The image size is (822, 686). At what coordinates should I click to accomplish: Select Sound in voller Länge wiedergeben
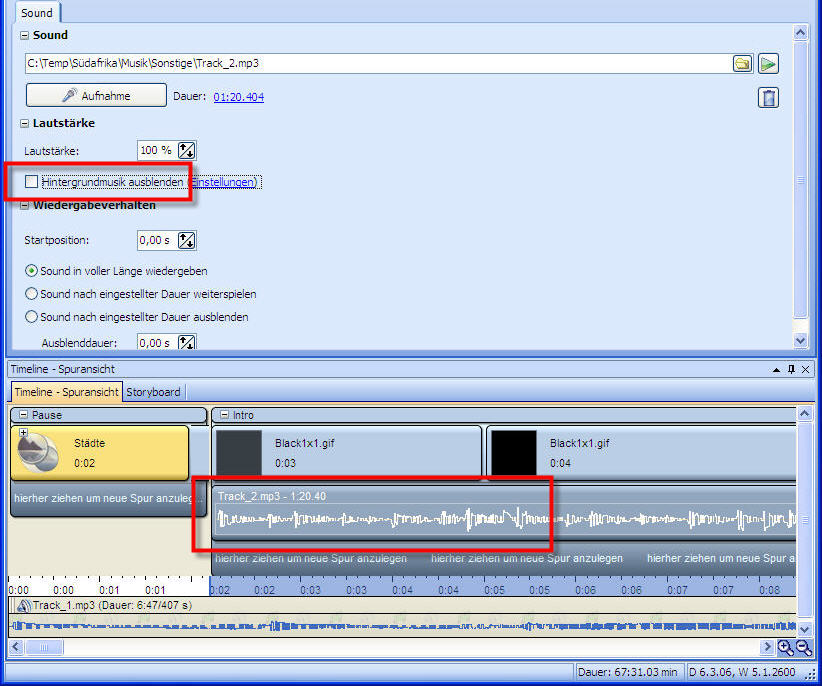coord(32,271)
